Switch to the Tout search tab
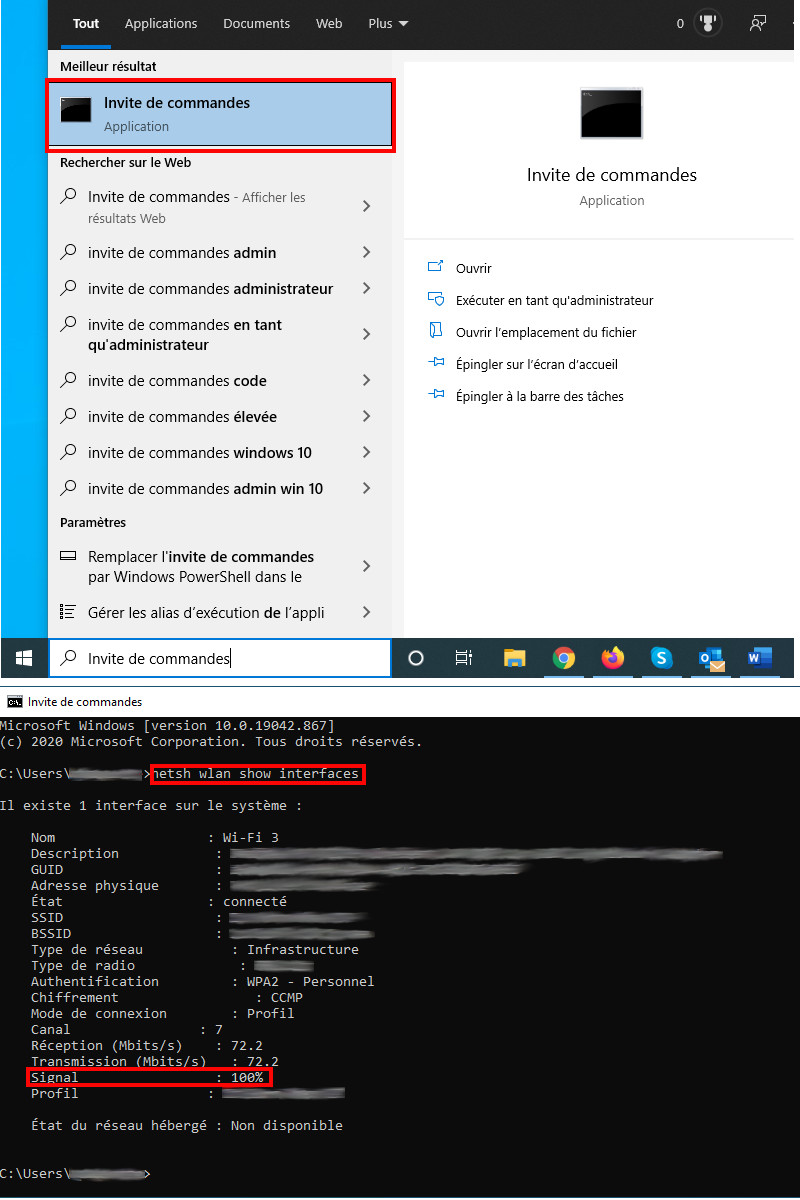 point(86,23)
